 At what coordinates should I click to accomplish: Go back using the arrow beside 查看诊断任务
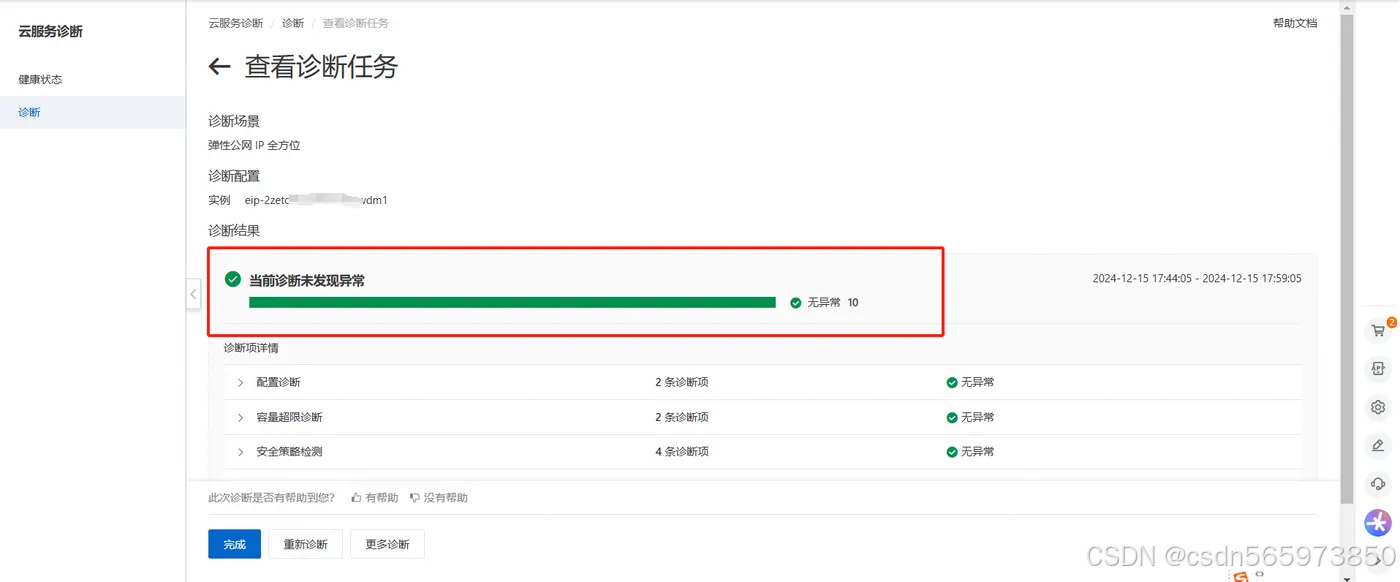219,67
